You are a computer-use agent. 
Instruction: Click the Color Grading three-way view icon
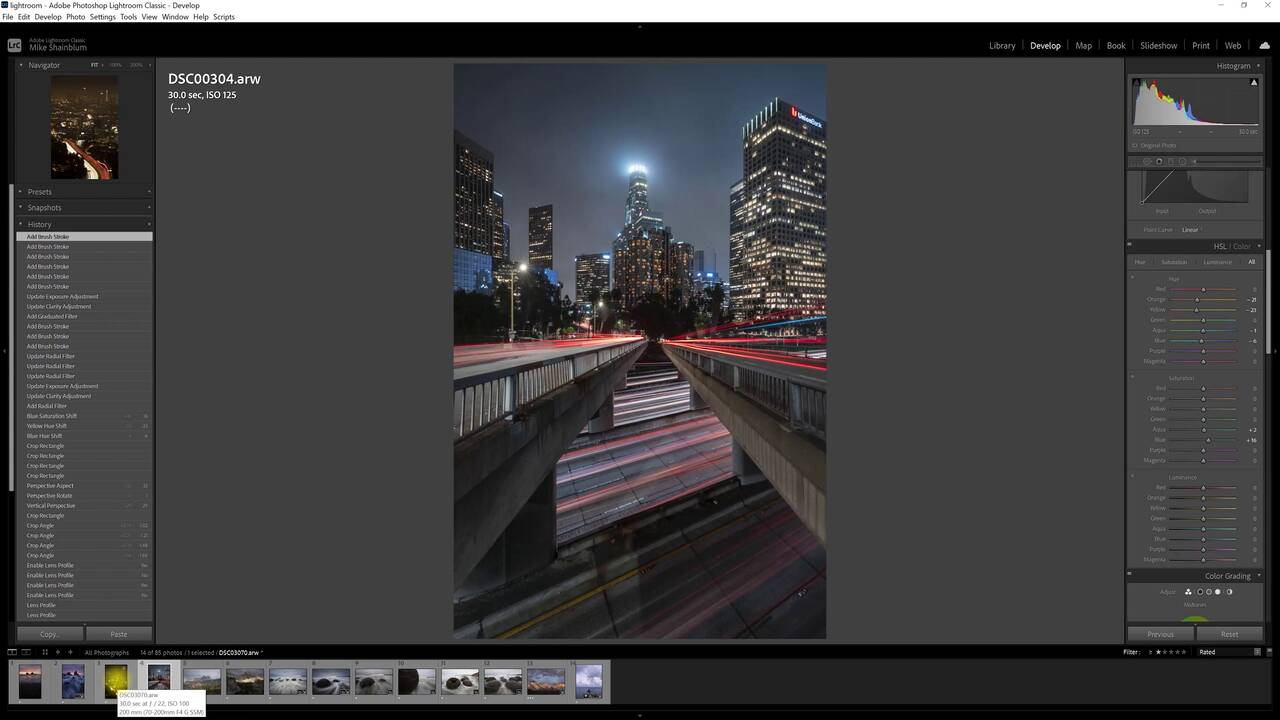tap(1188, 592)
